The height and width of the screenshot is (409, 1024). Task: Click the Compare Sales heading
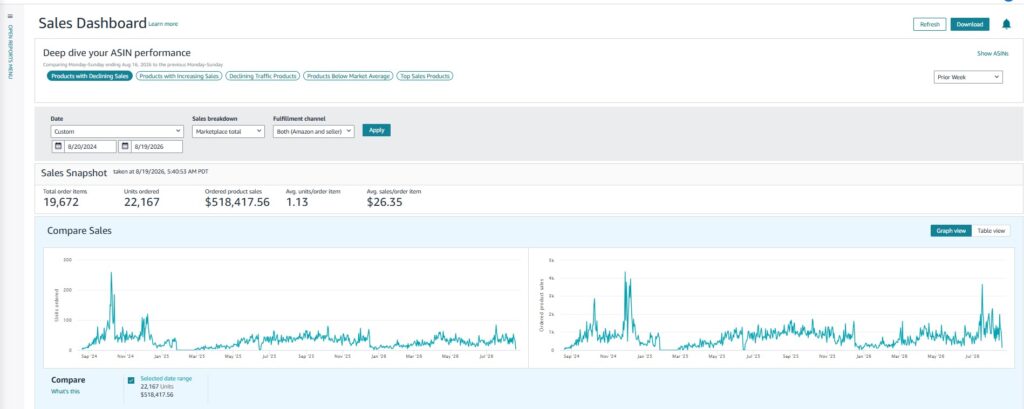(x=79, y=231)
